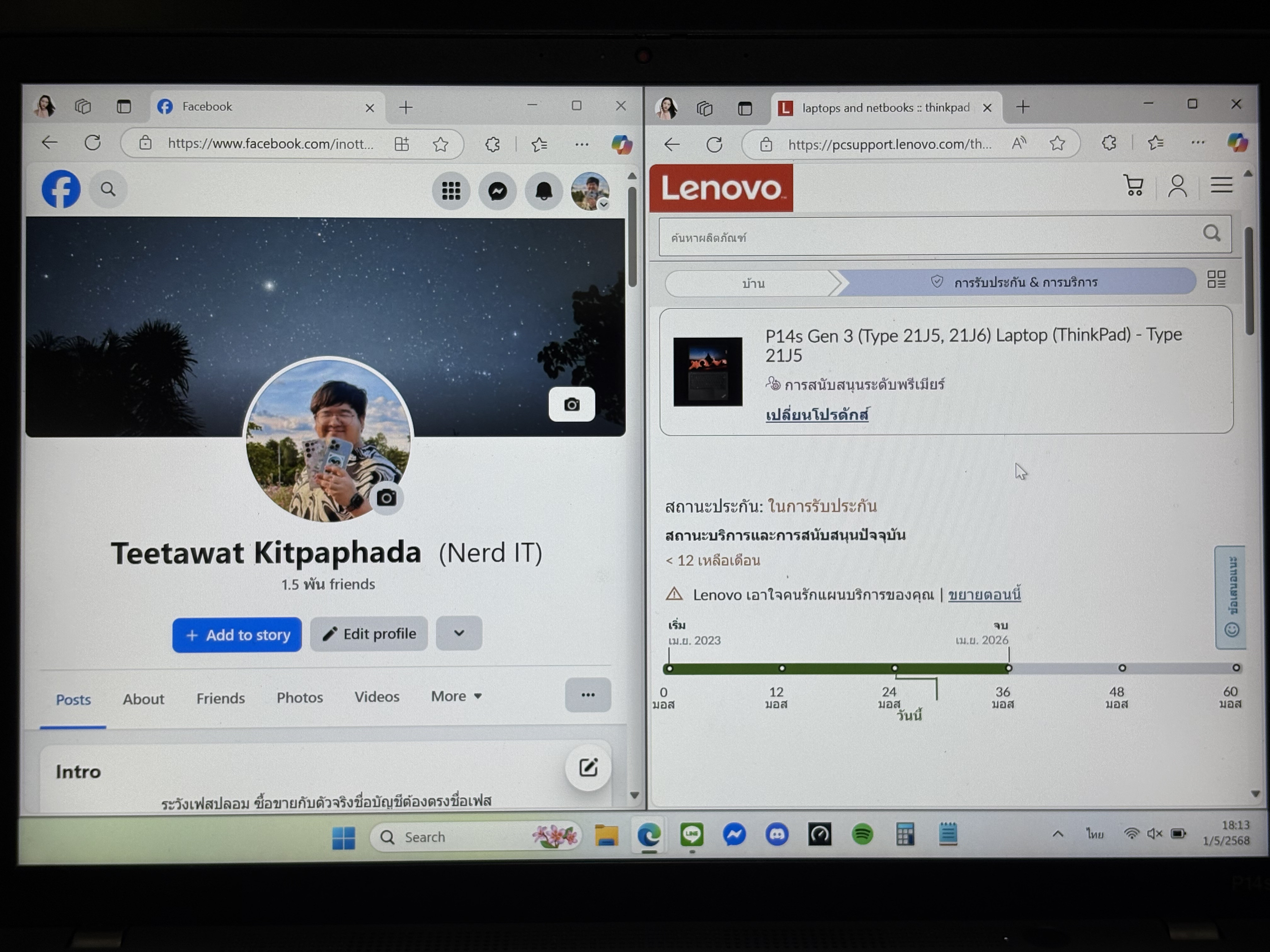Screen dimensions: 1270x952
Task: Switch to Posts tab
Action: [73, 700]
